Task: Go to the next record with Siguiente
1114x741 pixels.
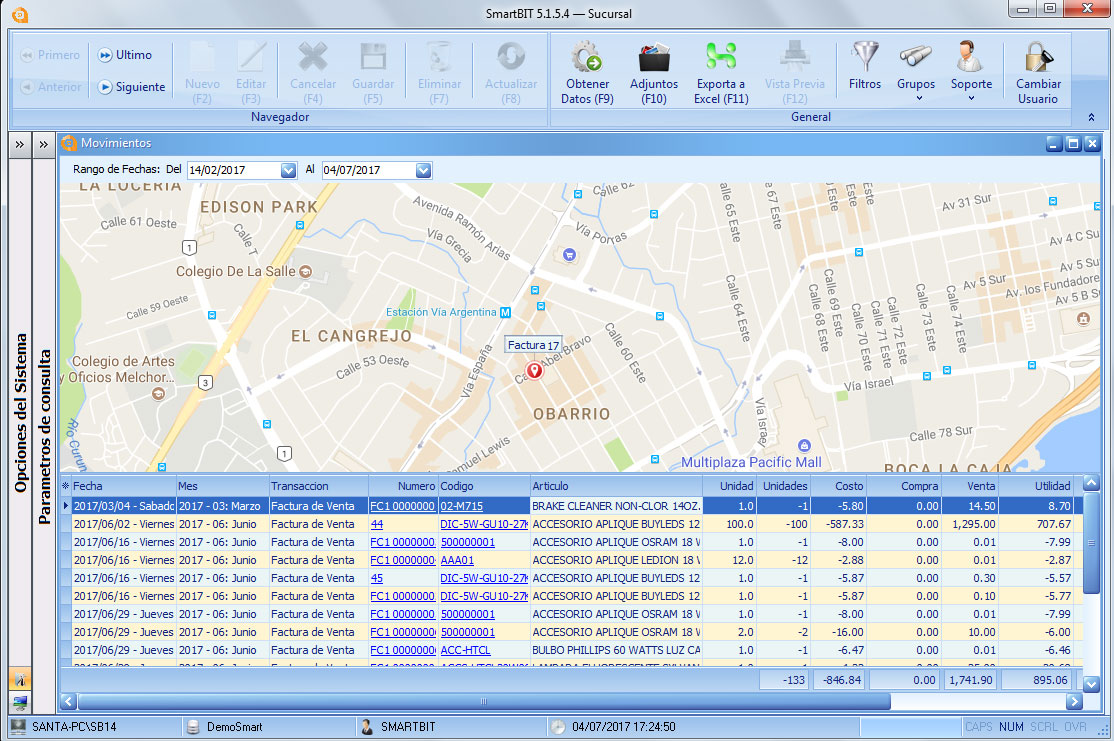Action: [131, 87]
